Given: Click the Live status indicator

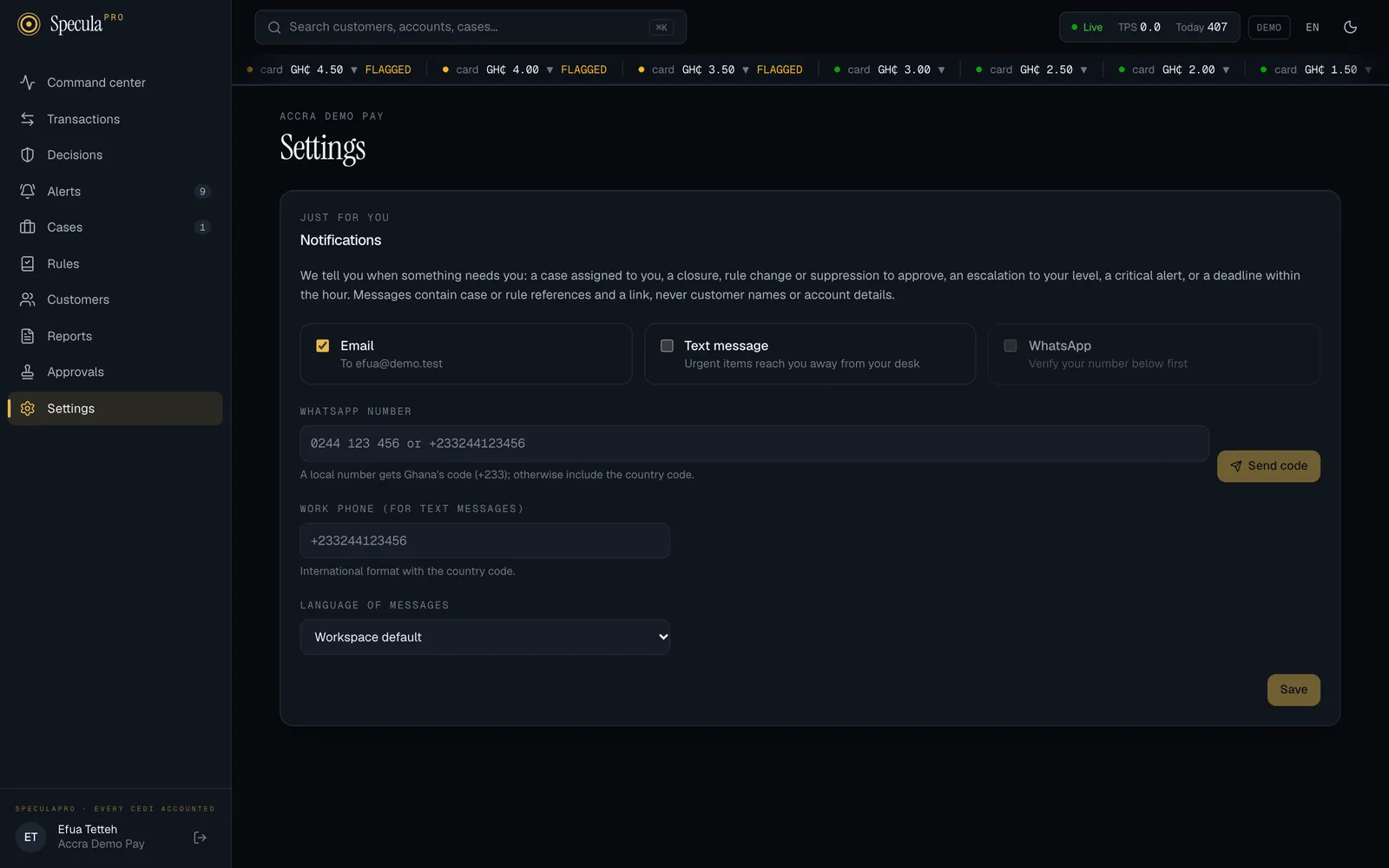Looking at the screenshot, I should click(1087, 27).
